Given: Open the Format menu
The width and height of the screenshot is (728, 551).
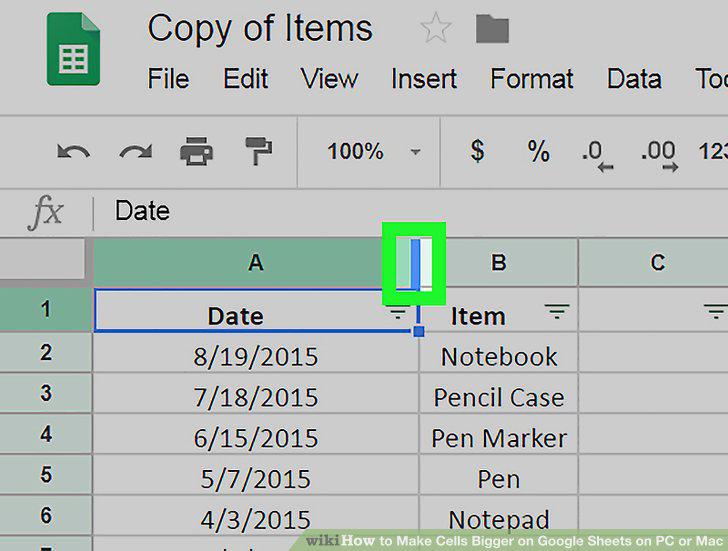Looking at the screenshot, I should pyautogui.click(x=532, y=78).
